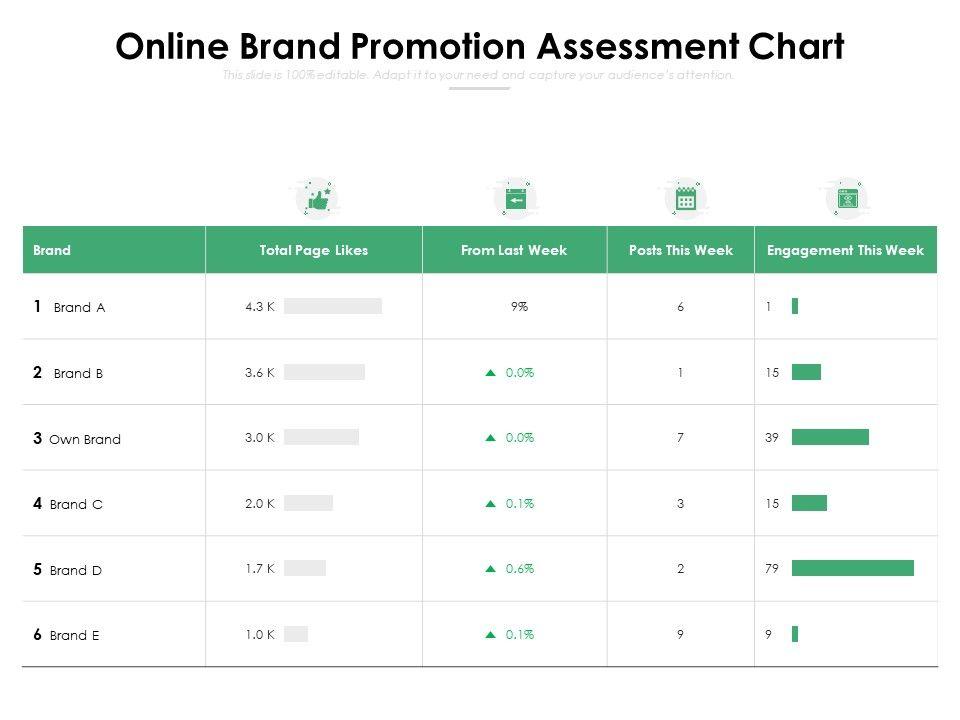Click Brand D green up-arrow indicator
960x720 pixels.
[490, 569]
